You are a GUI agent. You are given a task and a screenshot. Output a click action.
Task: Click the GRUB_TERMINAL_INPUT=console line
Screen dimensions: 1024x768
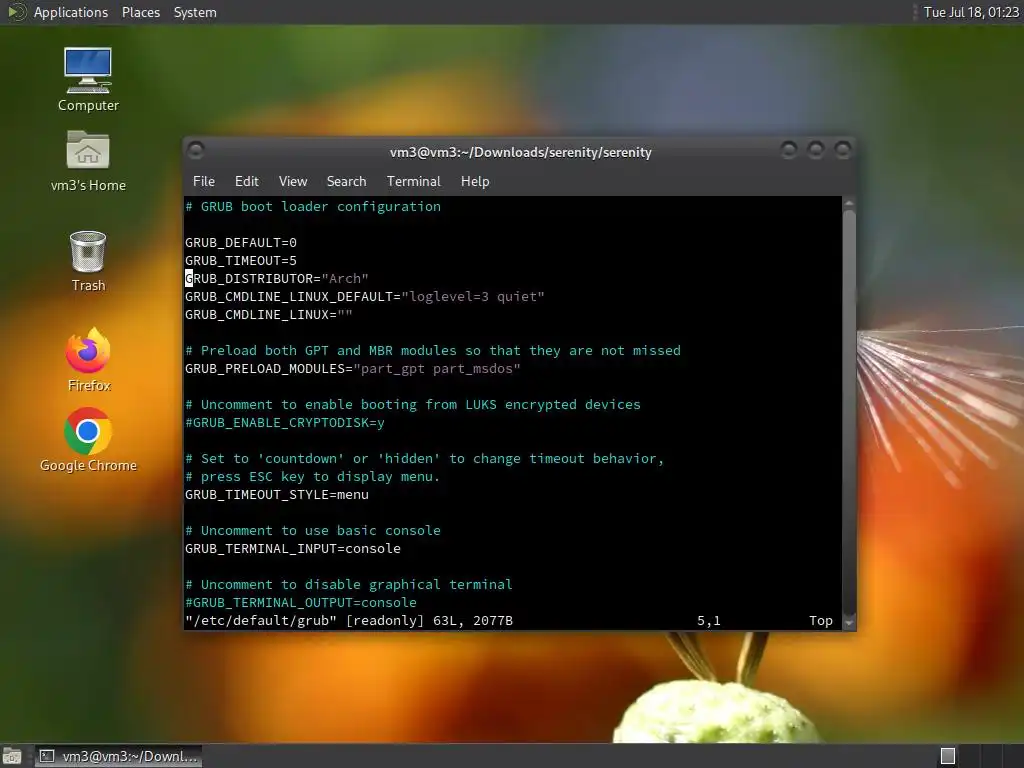pyautogui.click(x=293, y=549)
